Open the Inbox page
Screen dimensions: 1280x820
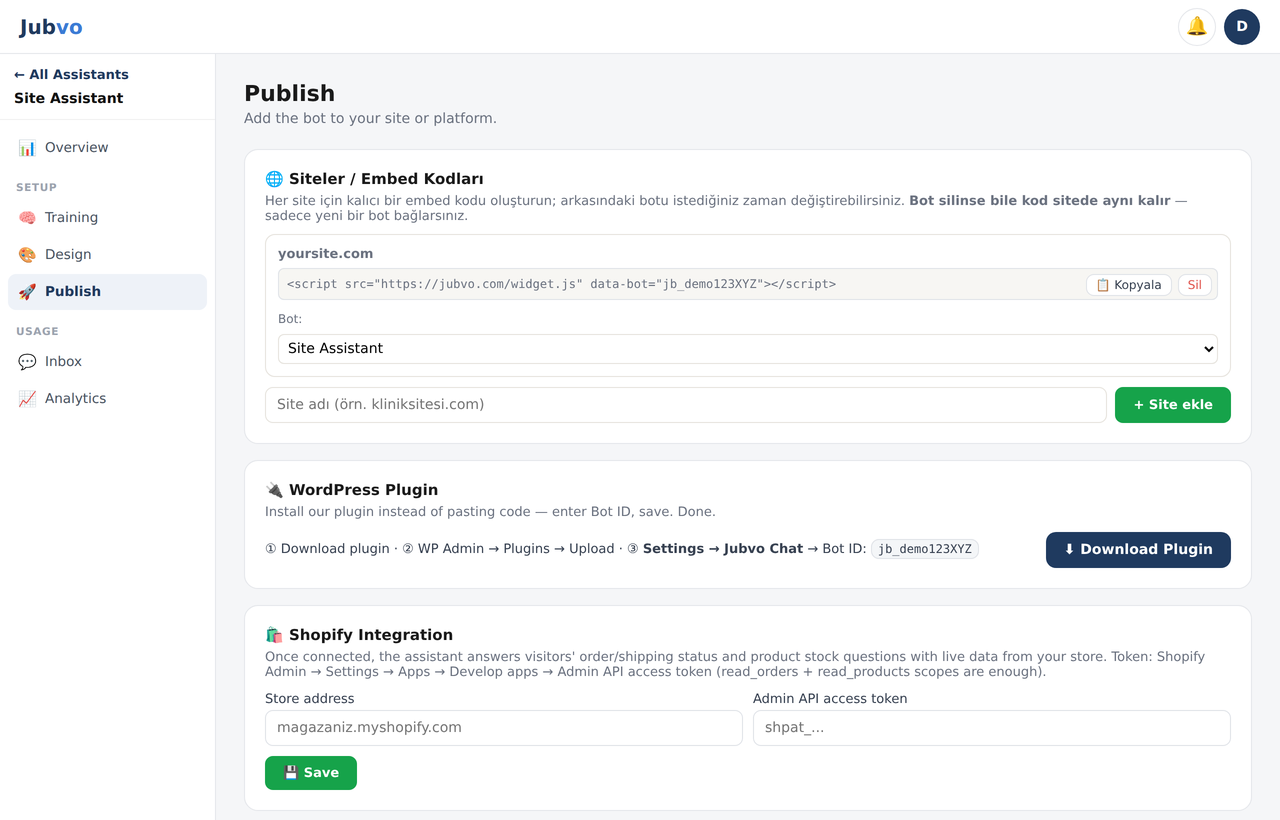107,361
